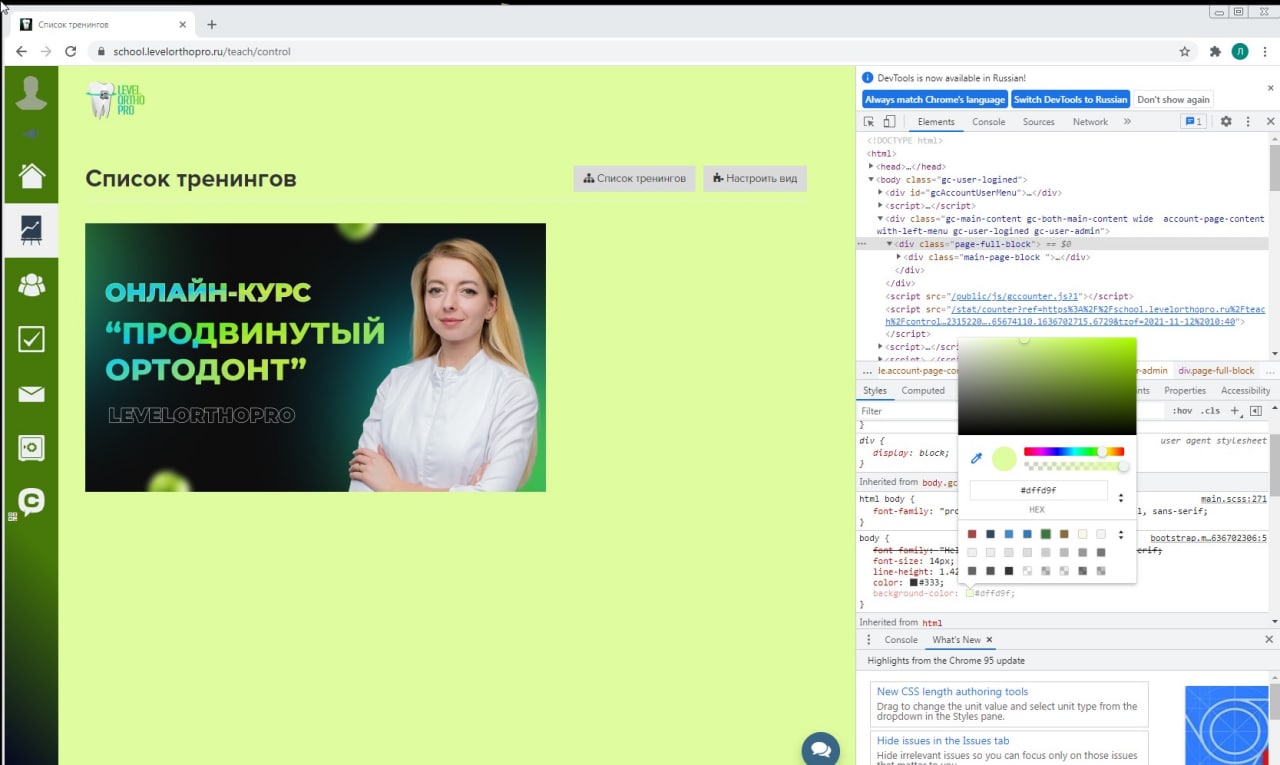This screenshot has width=1280, height=765.
Task: Go to the home icon in sidebar
Action: point(32,175)
